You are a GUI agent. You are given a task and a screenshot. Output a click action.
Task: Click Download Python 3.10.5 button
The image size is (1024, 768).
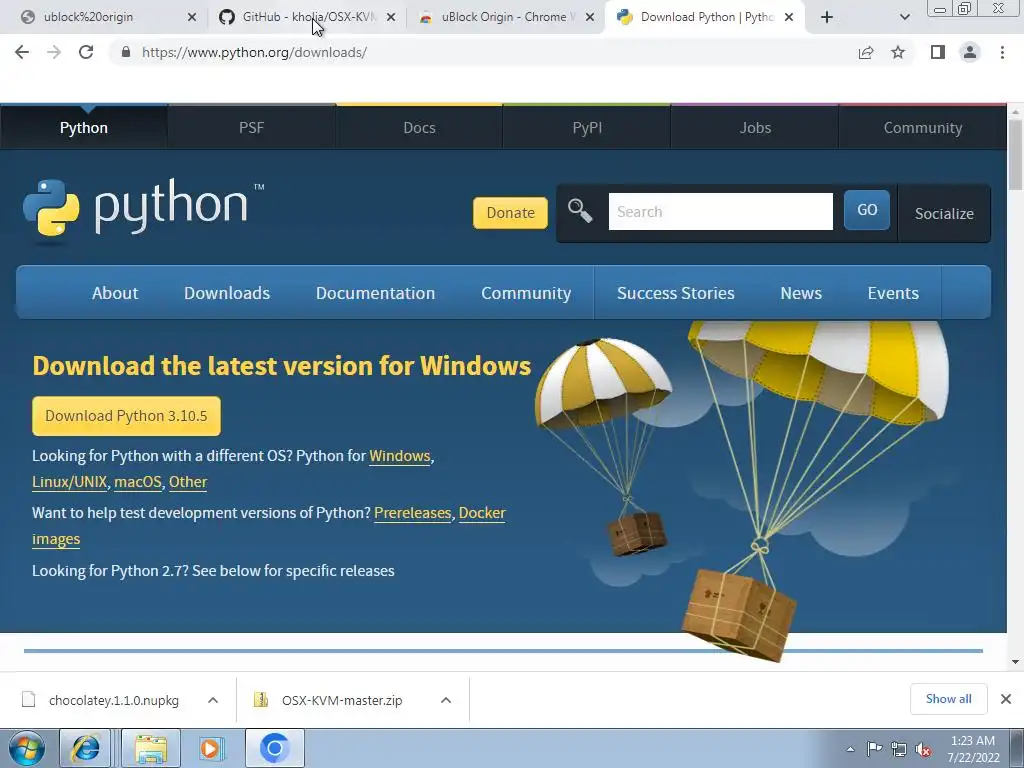[x=126, y=415]
